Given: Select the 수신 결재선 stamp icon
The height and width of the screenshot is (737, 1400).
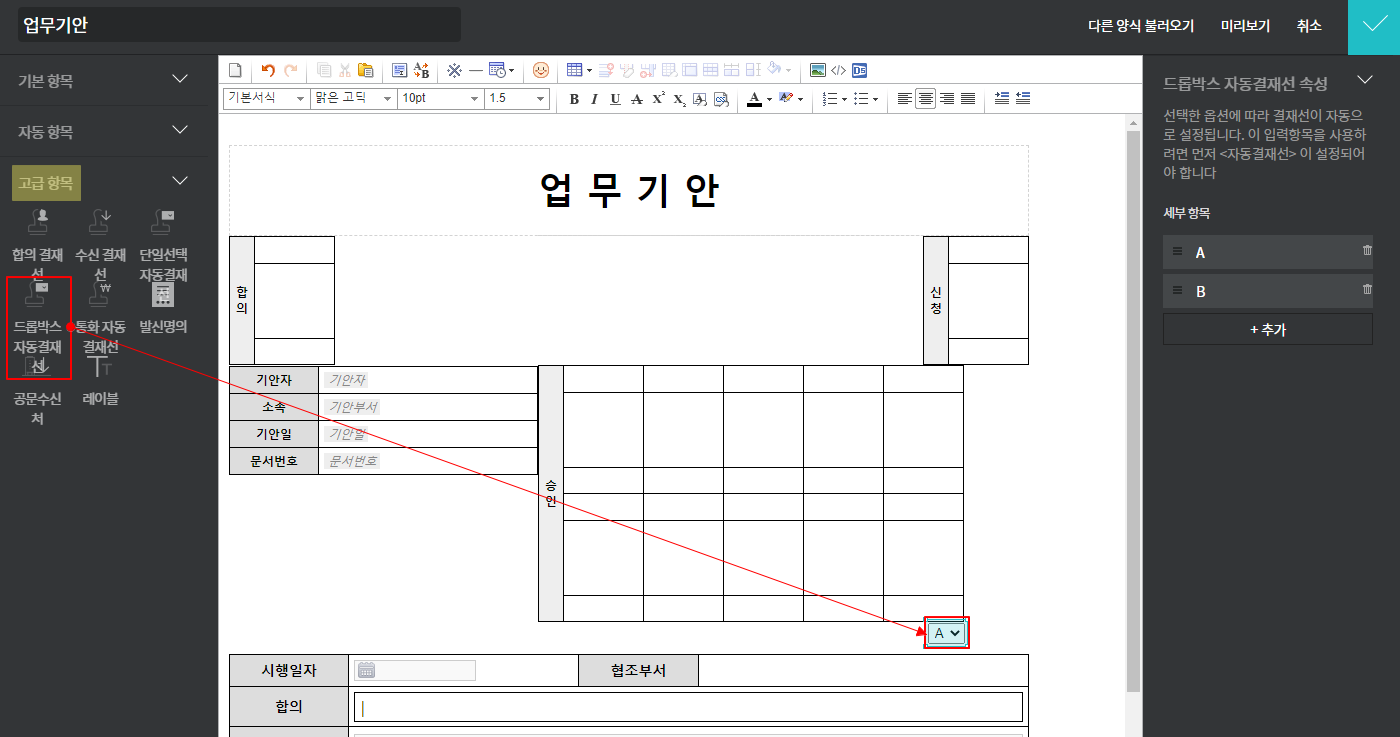Looking at the screenshot, I should pyautogui.click(x=100, y=221).
